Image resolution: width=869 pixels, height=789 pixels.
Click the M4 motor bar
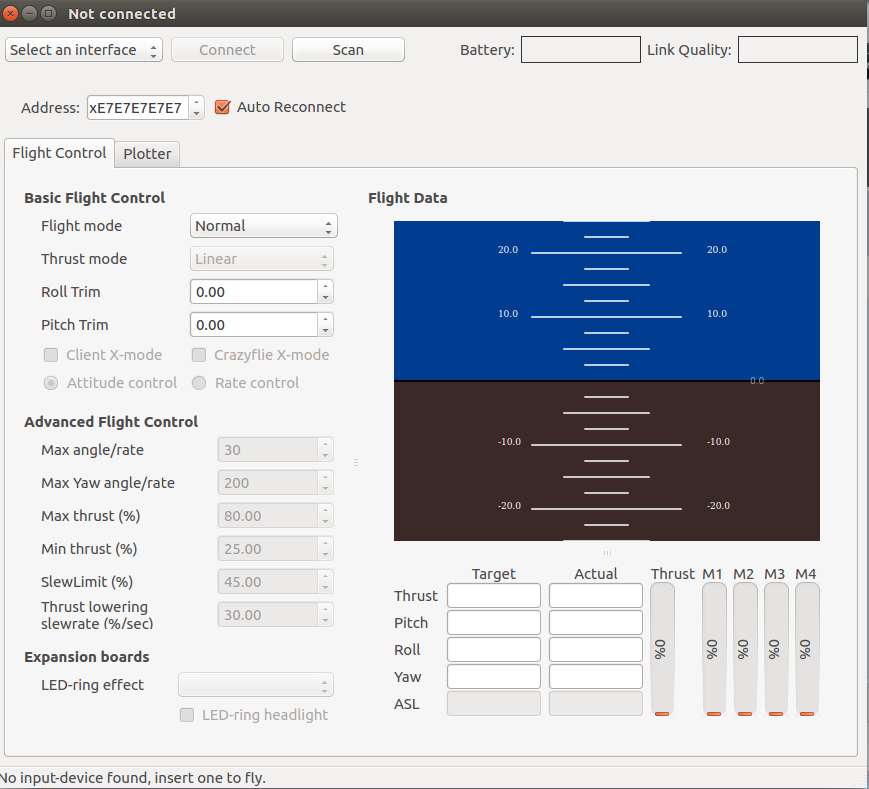coord(806,650)
